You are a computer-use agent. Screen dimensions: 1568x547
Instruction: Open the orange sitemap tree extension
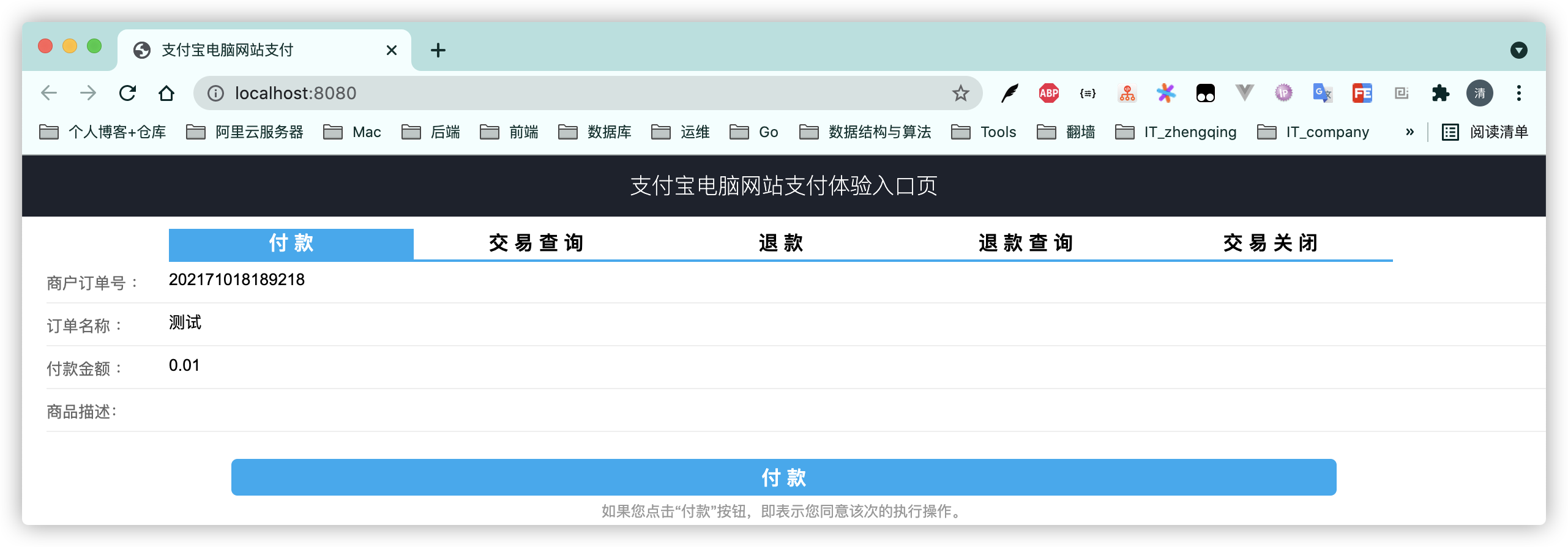pyautogui.click(x=1127, y=93)
